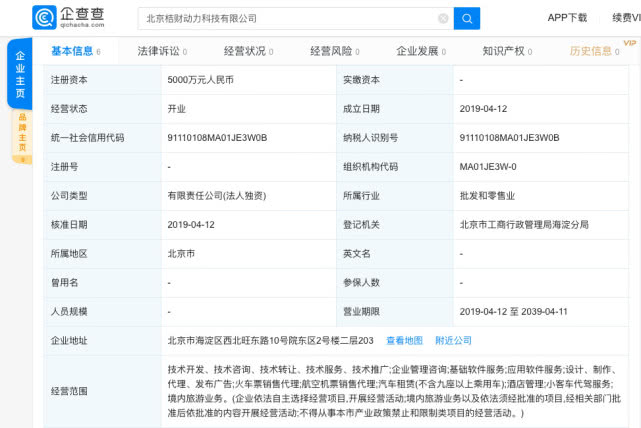Image resolution: width=641 pixels, height=428 pixels.
Task: Select 企业主页 in the left sidebar
Action: pos(19,73)
